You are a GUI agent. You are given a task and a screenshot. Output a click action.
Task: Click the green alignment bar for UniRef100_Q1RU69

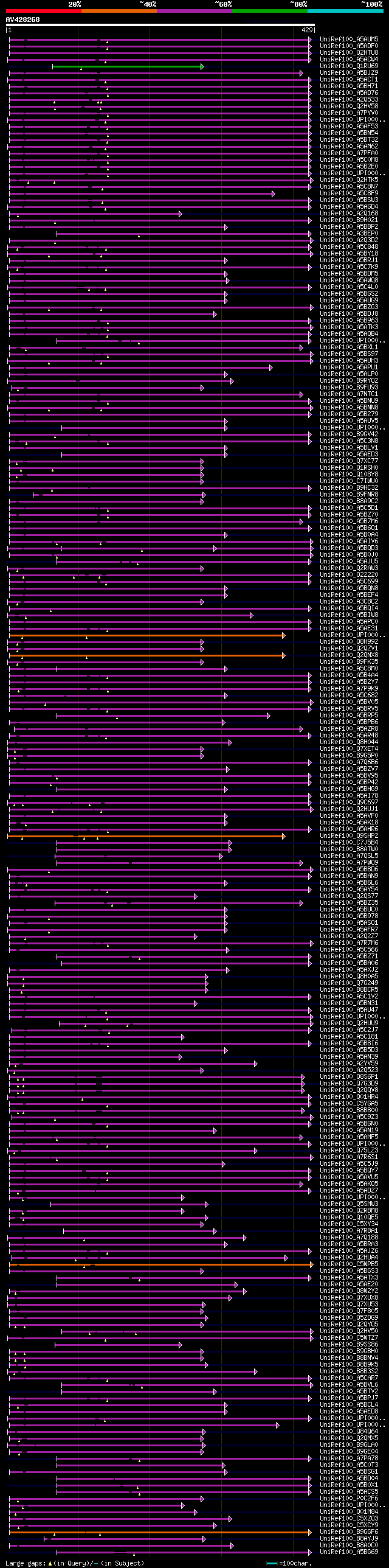(x=128, y=66)
